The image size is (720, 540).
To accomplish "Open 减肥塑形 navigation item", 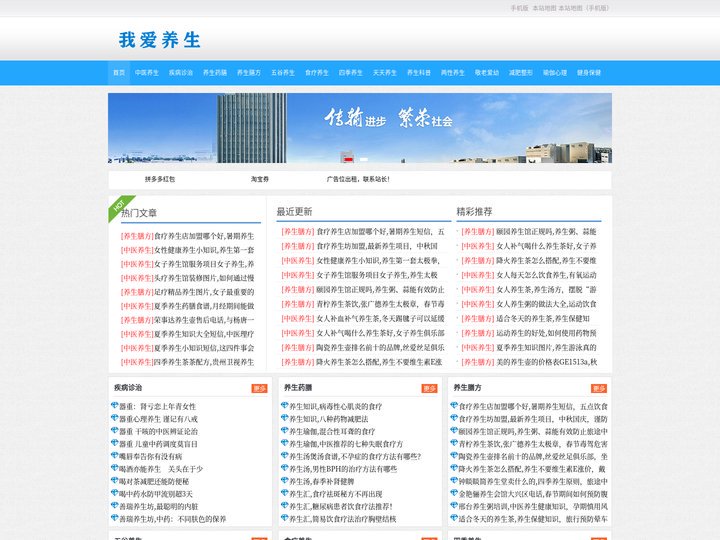I will point(521,73).
